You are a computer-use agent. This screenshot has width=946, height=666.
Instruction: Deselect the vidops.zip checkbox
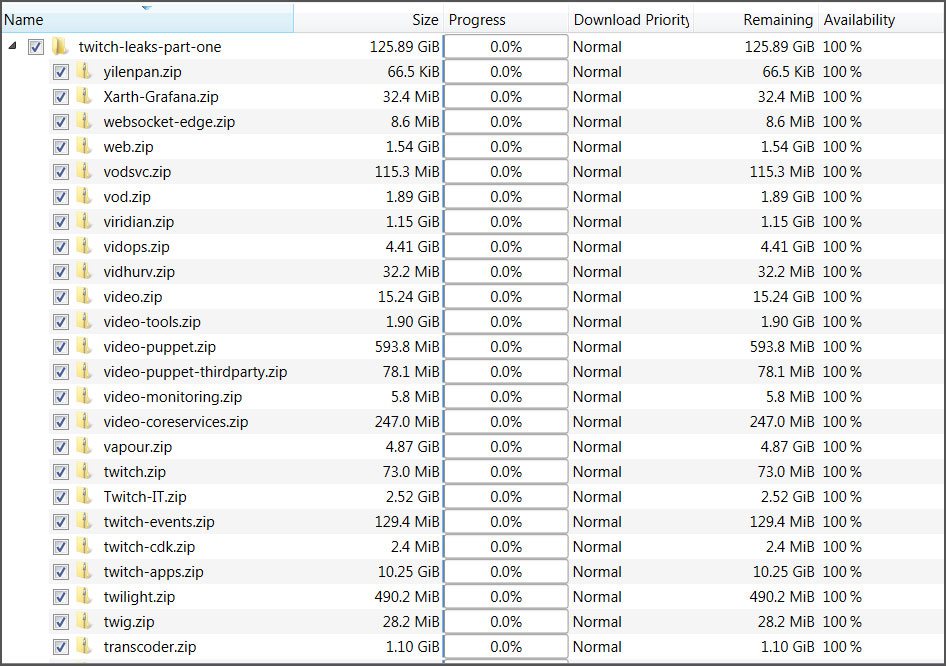point(60,247)
